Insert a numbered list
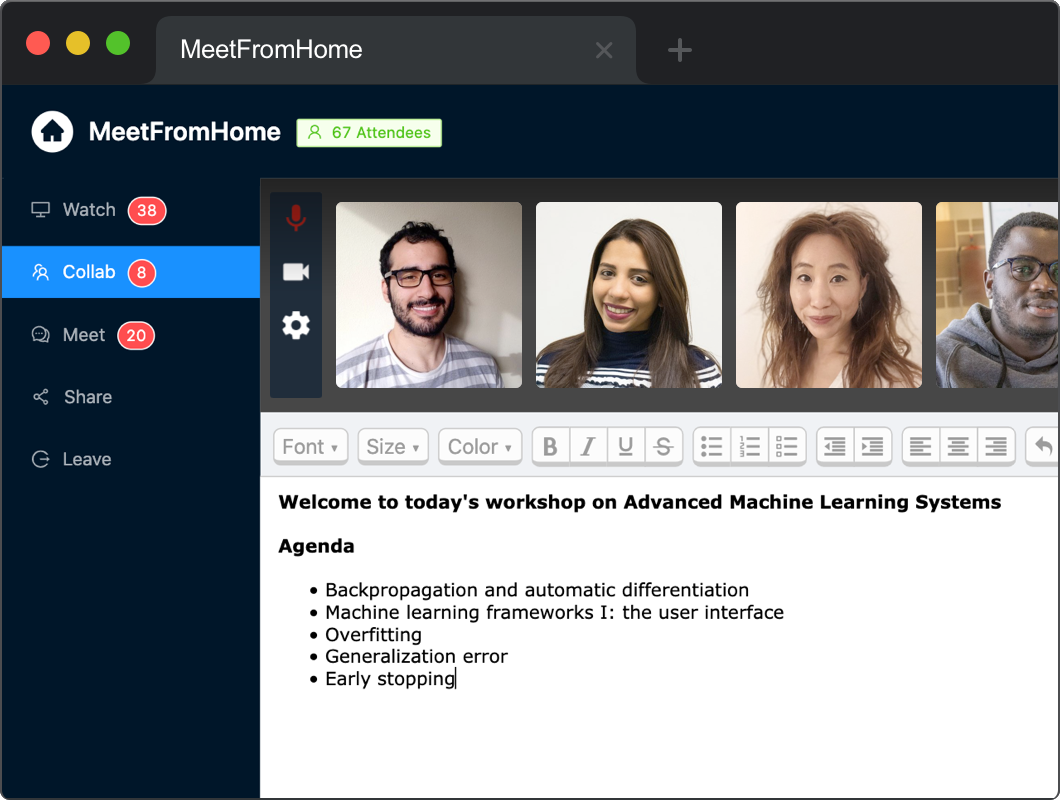Screen dimensions: 1060x800 point(750,446)
